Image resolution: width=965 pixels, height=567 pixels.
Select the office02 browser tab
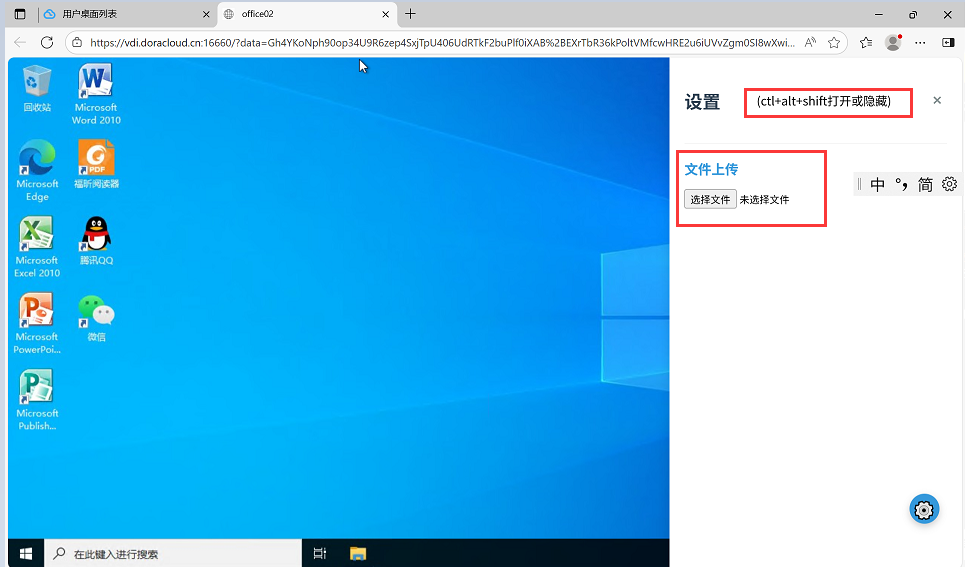308,14
